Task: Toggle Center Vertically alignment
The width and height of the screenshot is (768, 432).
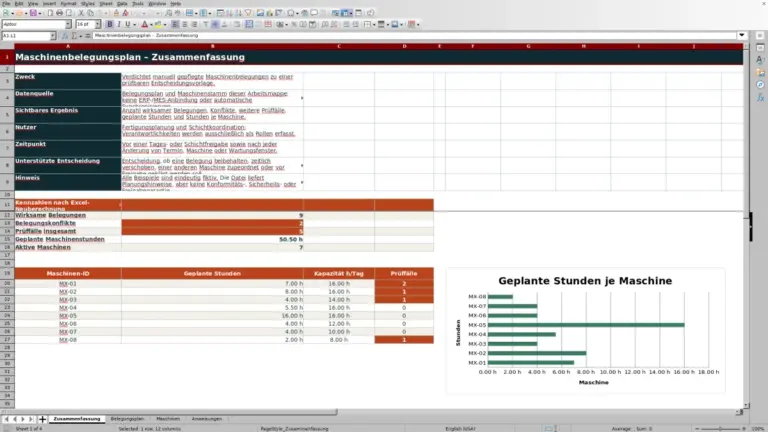Action: tap(215, 24)
